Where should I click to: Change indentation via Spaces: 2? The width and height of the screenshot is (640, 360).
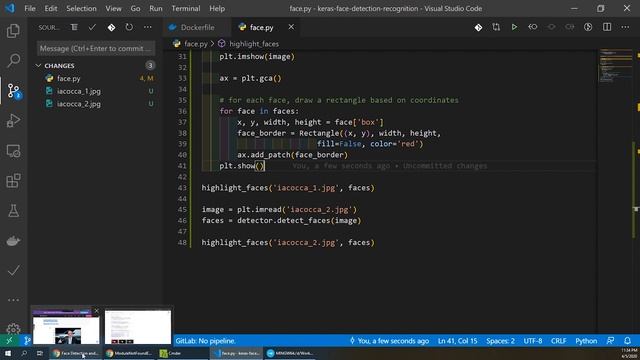[500, 341]
